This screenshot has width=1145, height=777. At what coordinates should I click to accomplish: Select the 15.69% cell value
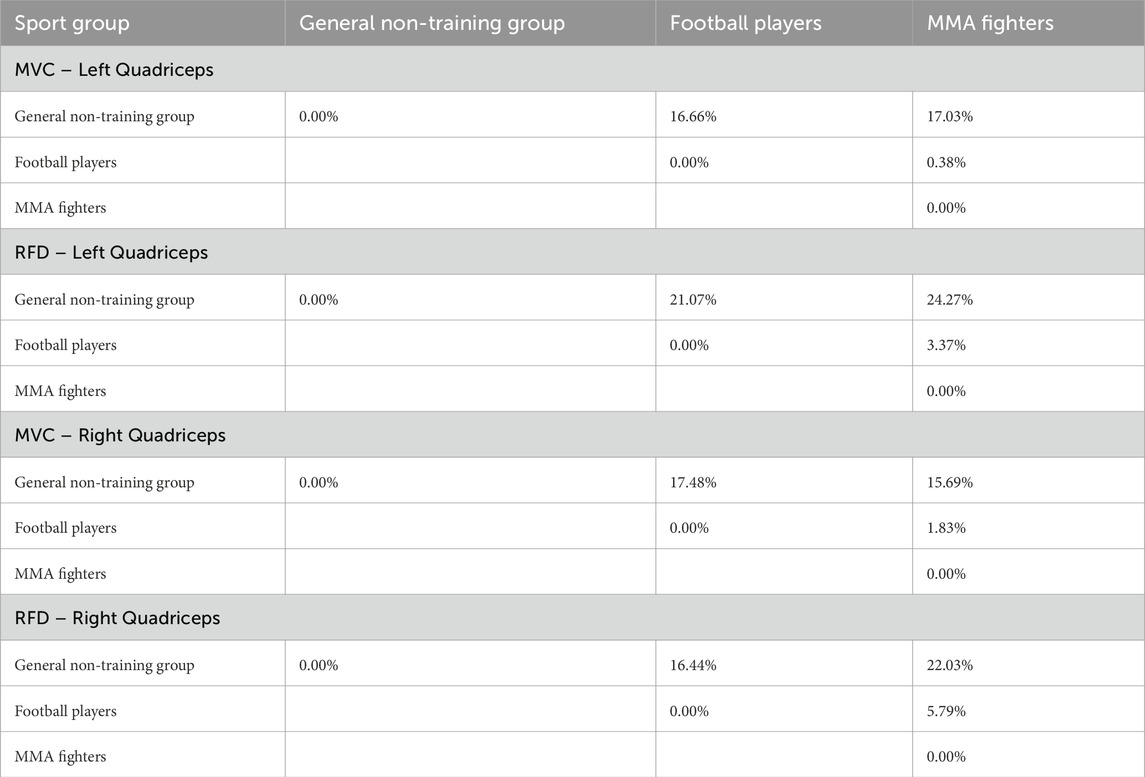pyautogui.click(x=949, y=482)
